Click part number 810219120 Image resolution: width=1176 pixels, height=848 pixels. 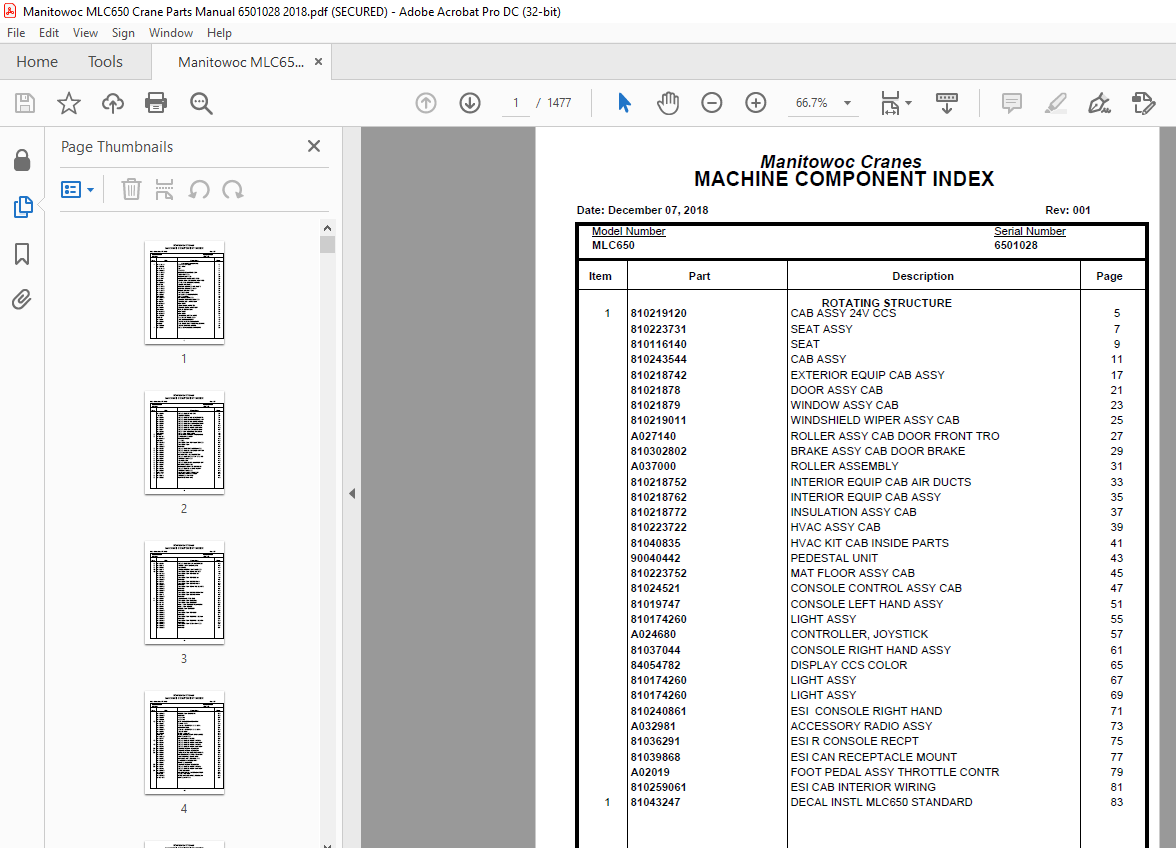pyautogui.click(x=658, y=313)
